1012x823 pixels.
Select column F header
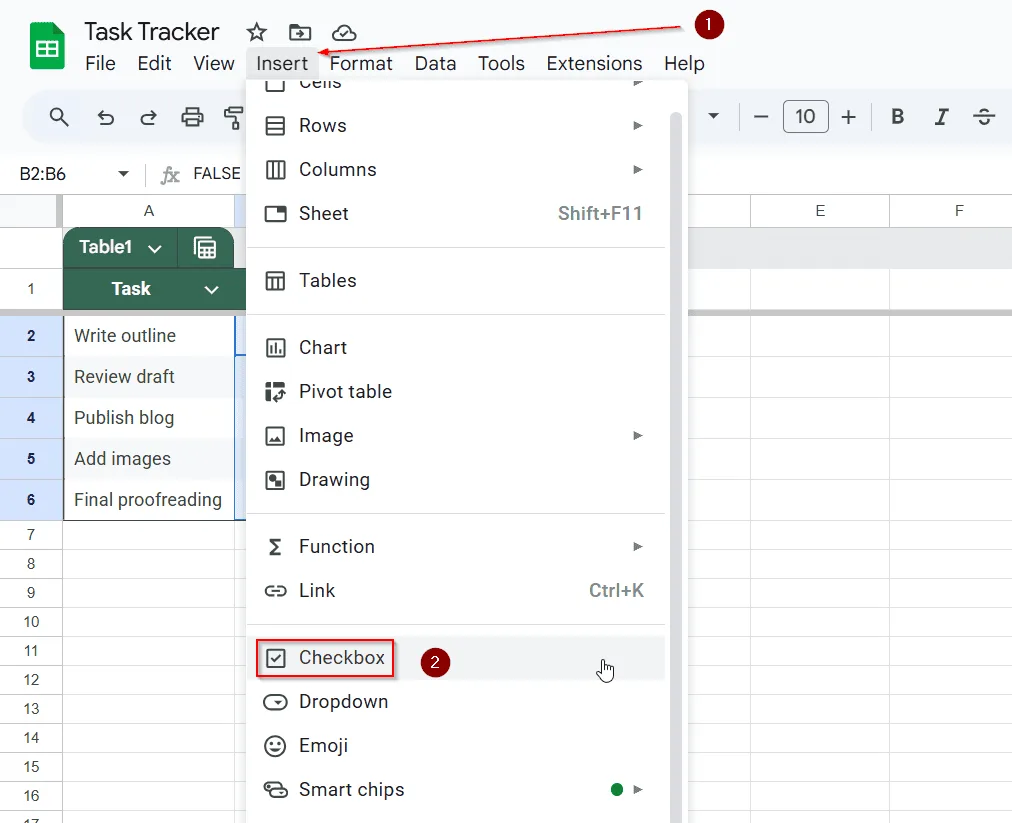tap(951, 211)
